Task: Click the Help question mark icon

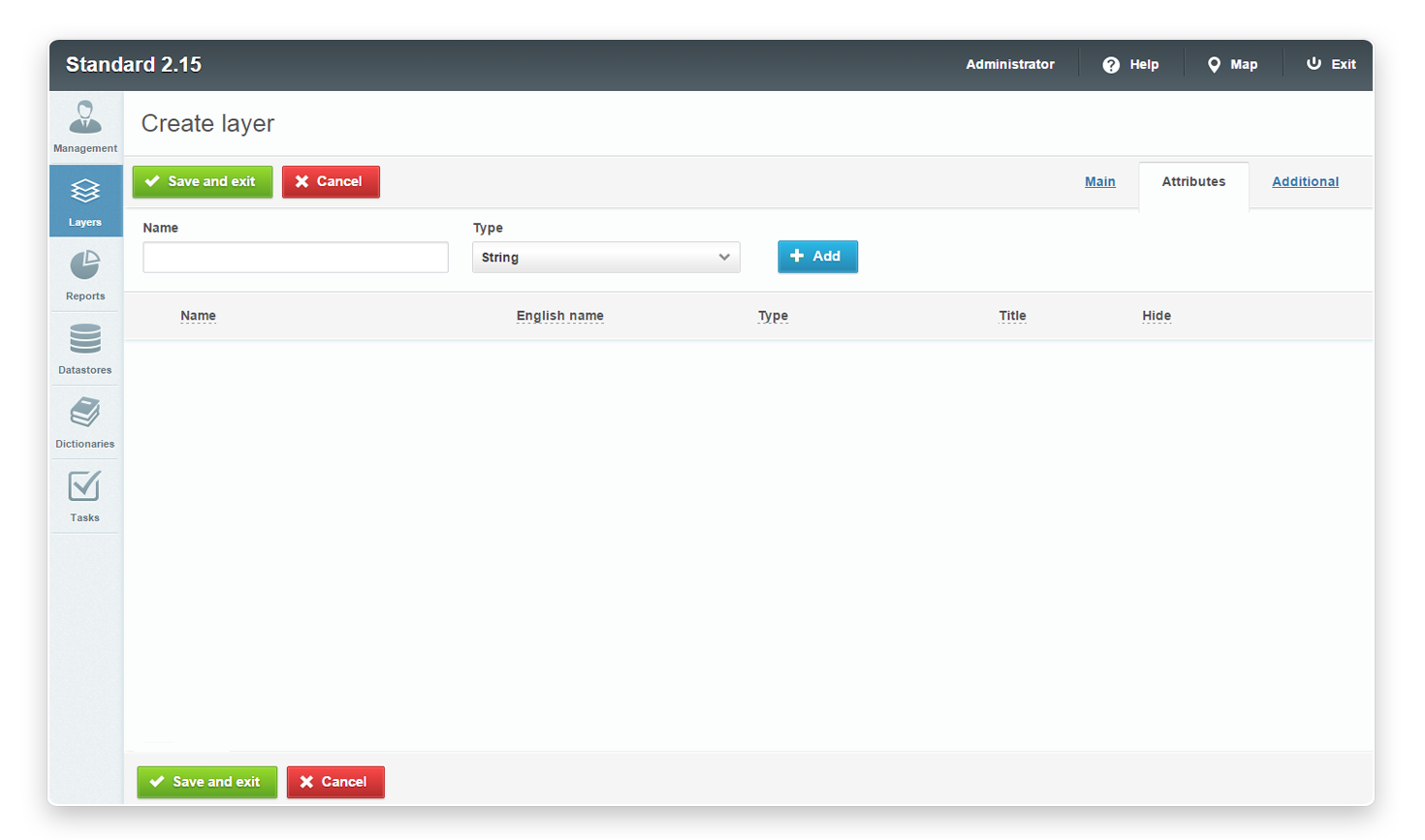Action: click(x=1111, y=65)
